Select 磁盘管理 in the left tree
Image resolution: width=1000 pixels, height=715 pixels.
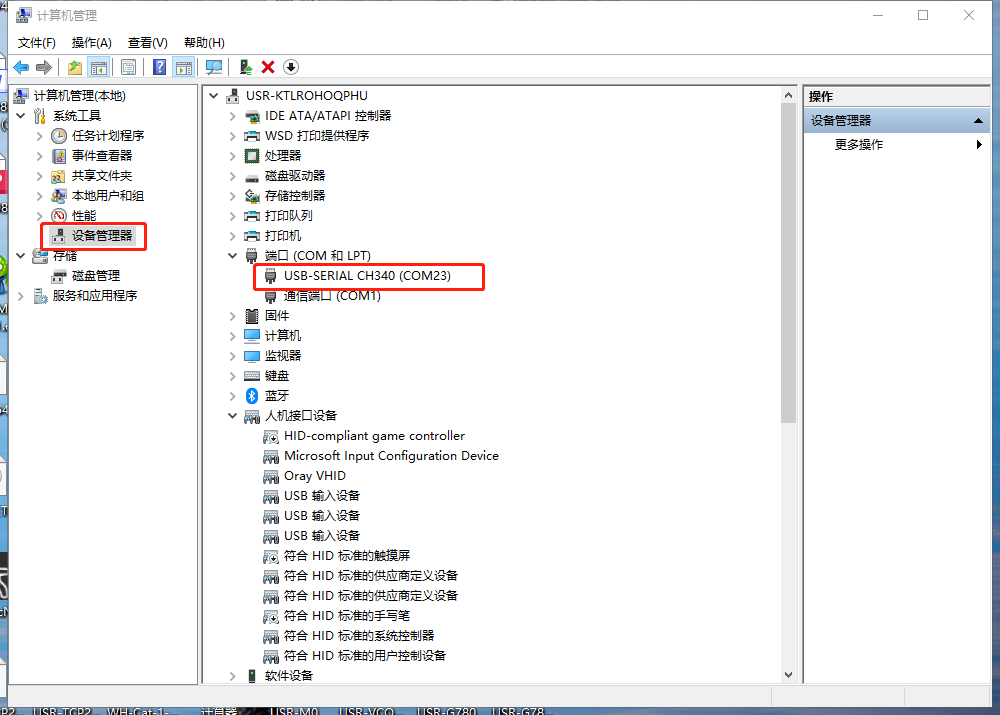click(96, 276)
